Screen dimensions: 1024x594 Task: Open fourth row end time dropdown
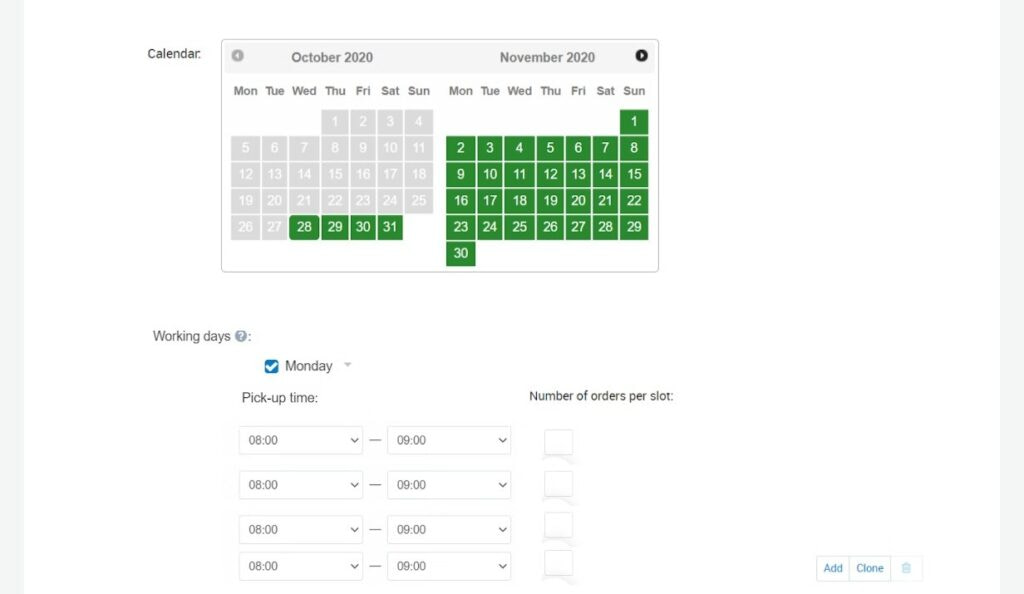448,566
